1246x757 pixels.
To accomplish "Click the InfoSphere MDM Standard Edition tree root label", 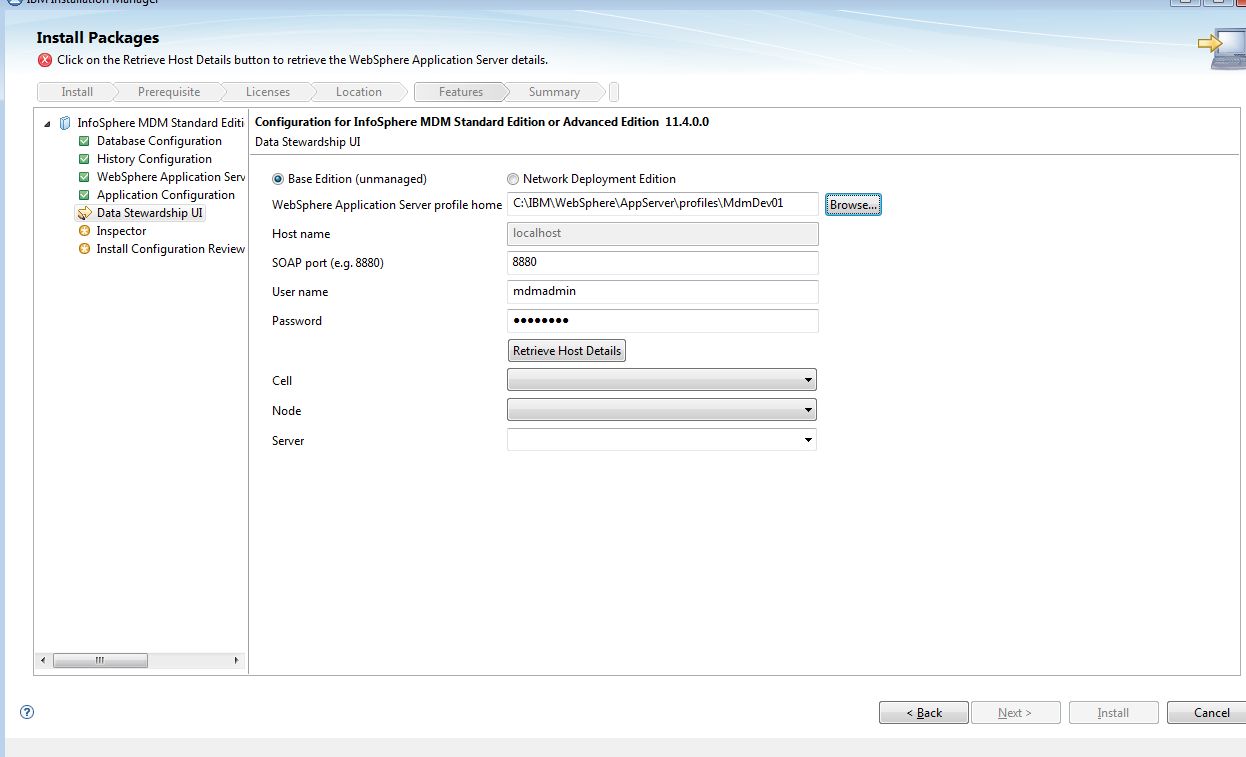I will coord(161,123).
